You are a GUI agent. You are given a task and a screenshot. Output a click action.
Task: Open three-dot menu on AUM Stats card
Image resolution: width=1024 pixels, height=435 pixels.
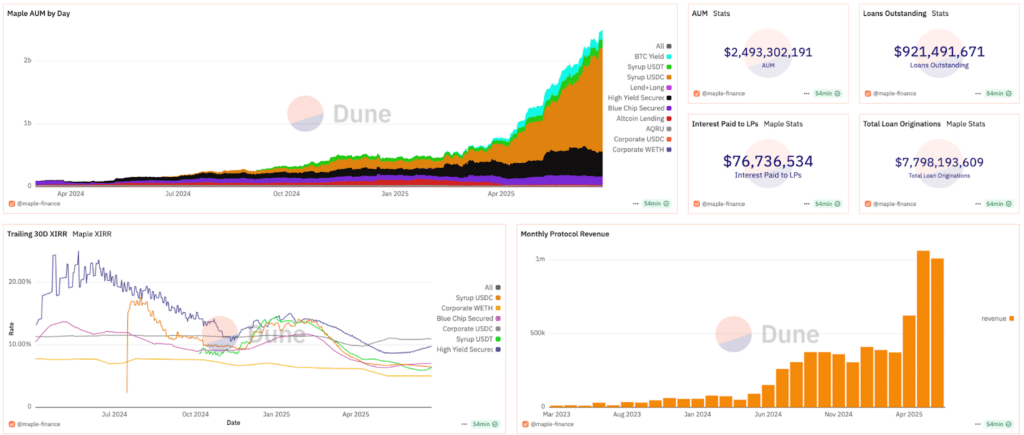[808, 93]
